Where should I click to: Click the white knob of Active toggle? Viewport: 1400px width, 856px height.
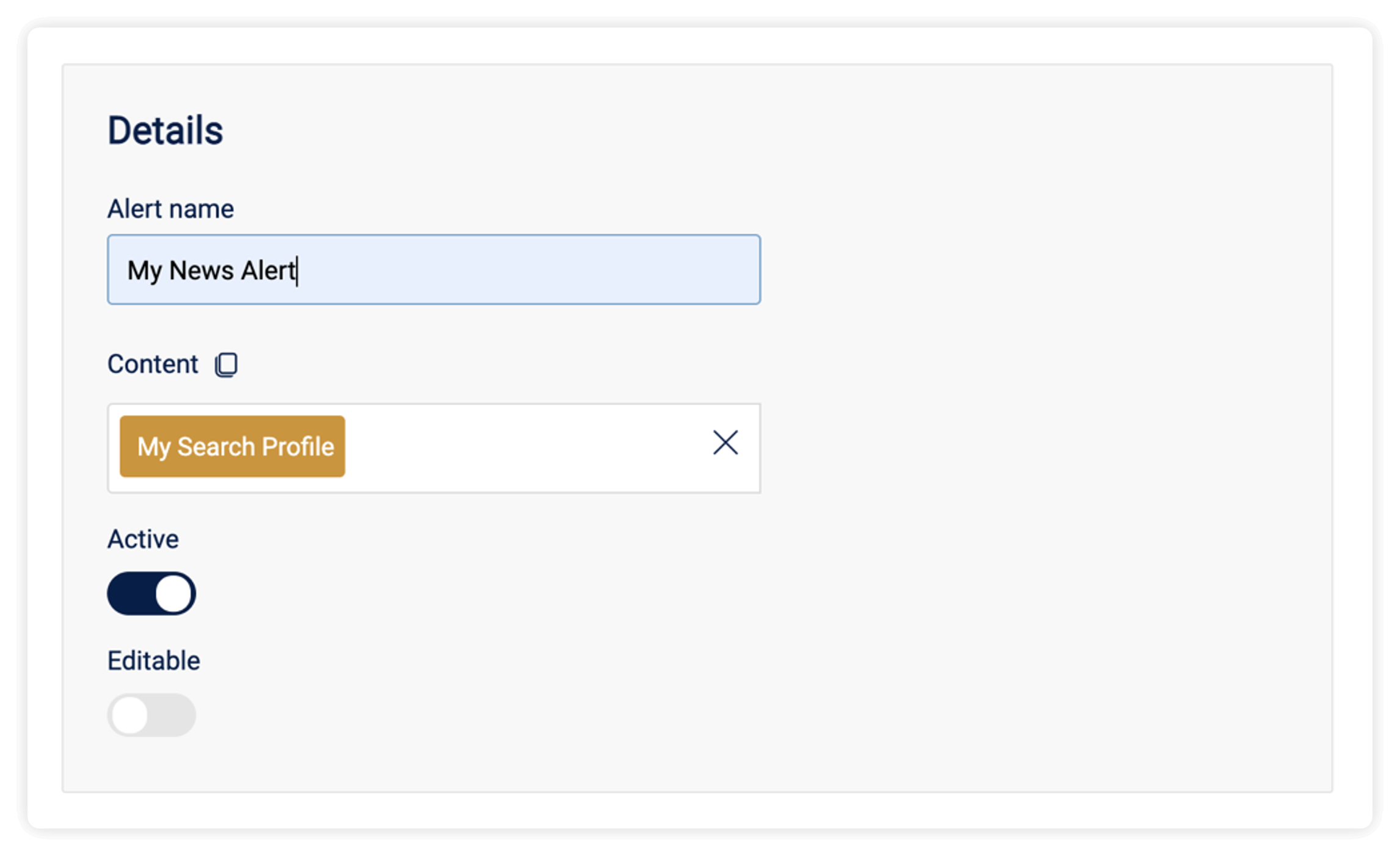point(173,593)
